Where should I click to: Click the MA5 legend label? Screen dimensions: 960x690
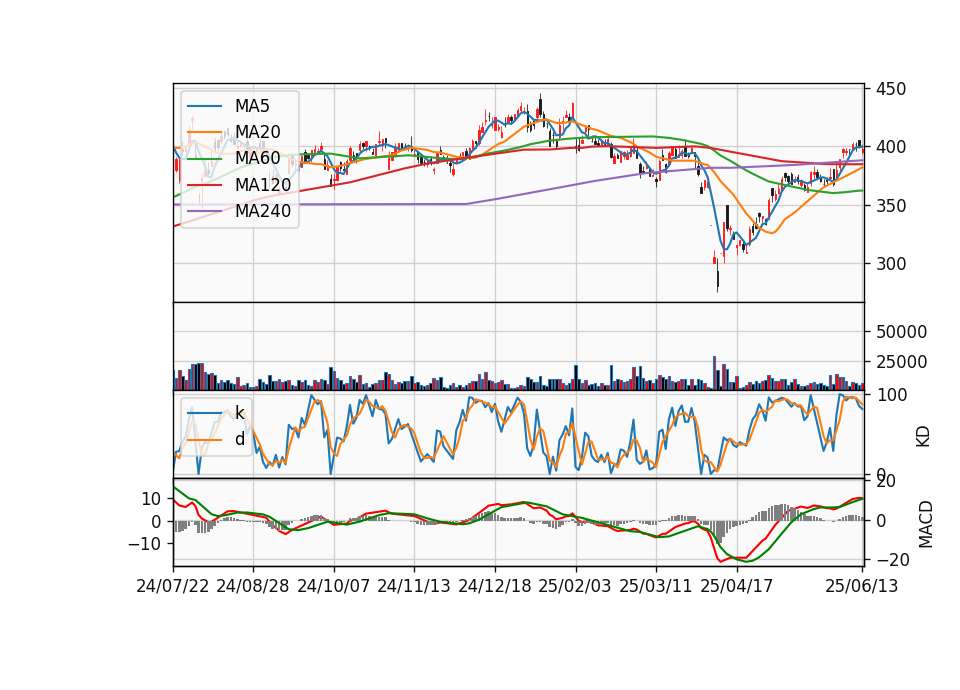click(x=252, y=106)
